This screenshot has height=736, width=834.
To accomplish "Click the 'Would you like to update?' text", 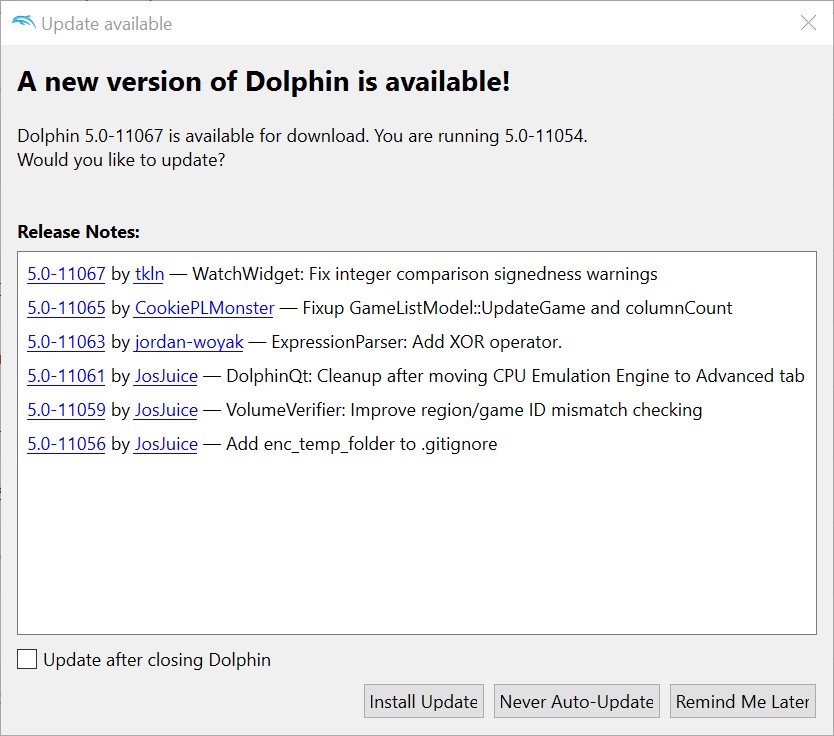I will tap(121, 160).
